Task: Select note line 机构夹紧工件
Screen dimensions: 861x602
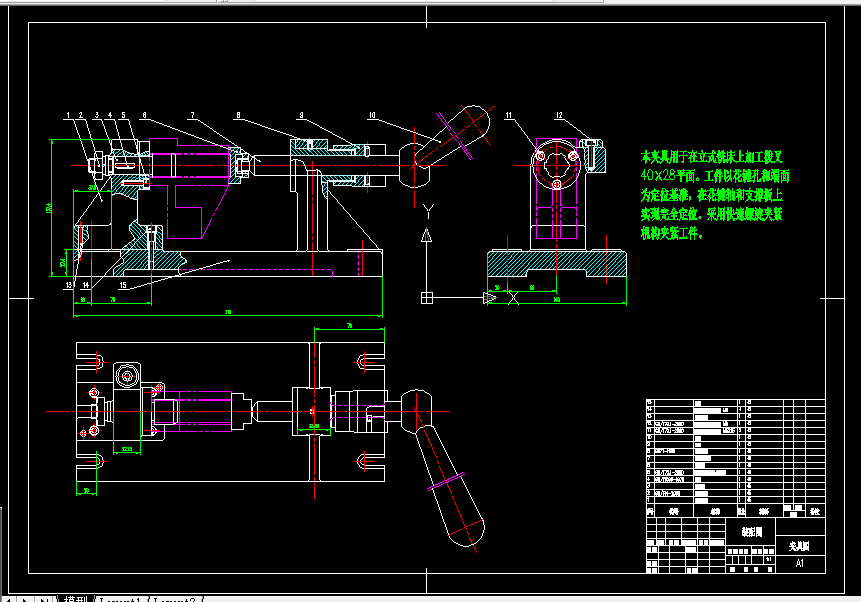Action: (672, 233)
